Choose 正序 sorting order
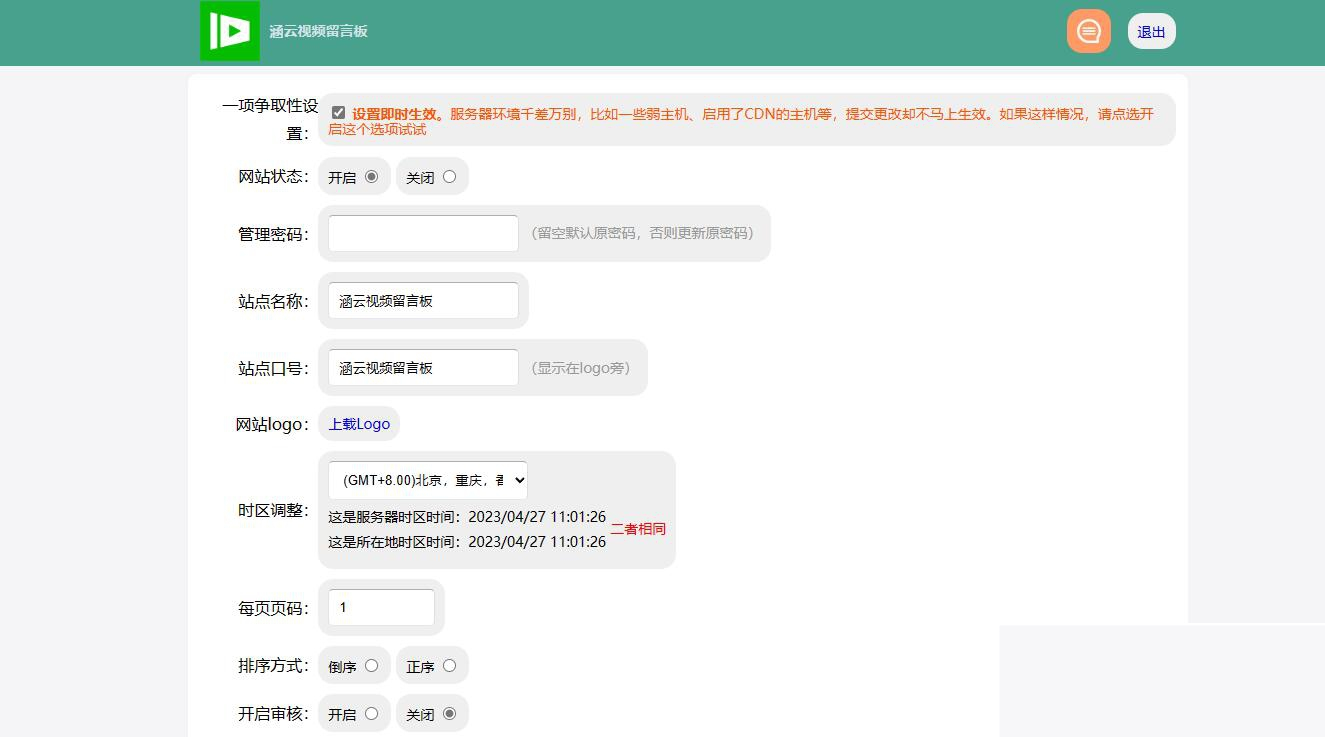The width and height of the screenshot is (1325, 737). click(449, 665)
